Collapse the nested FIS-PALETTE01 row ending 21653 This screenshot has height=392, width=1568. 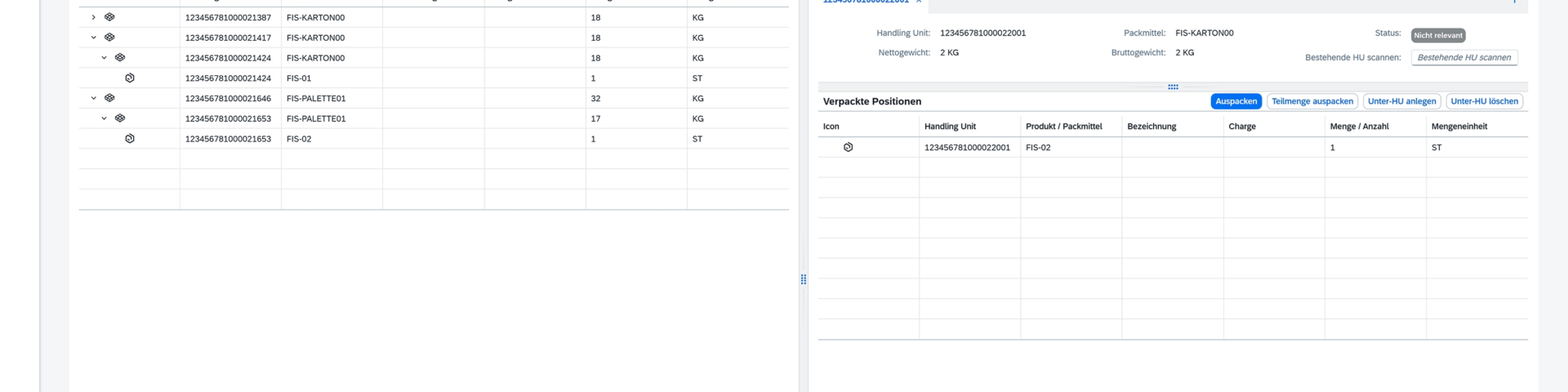(104, 118)
